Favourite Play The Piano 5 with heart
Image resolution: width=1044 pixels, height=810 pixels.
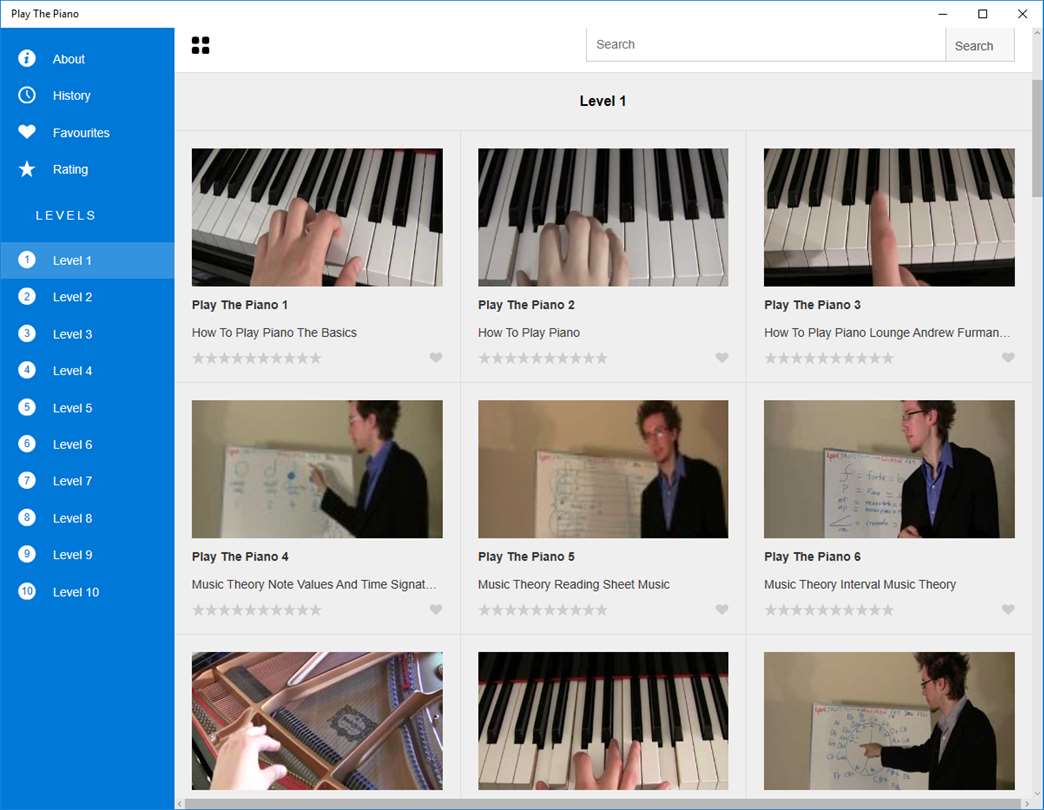click(722, 609)
